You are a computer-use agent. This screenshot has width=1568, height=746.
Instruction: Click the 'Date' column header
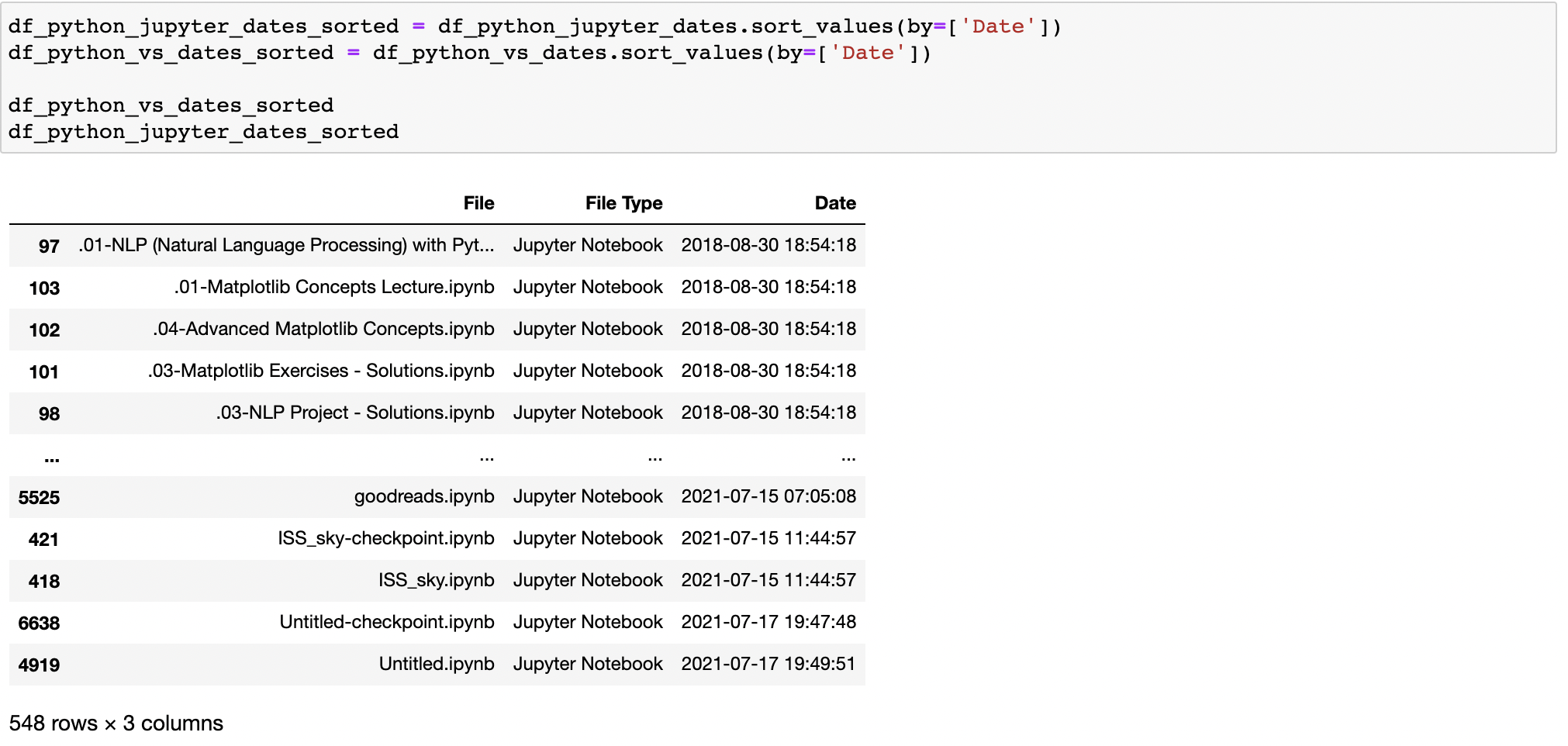pyautogui.click(x=835, y=203)
